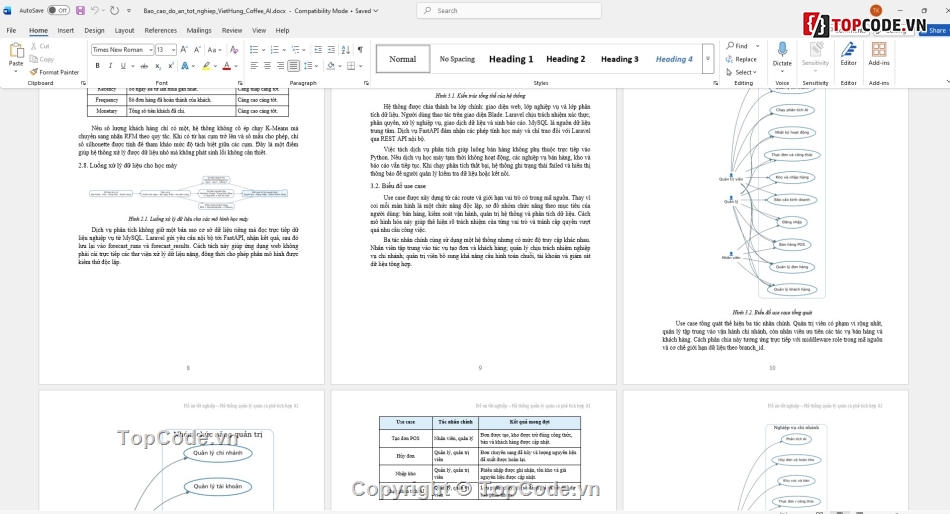Increase paragraph indent
This screenshot has width=950, height=514.
[331, 50]
